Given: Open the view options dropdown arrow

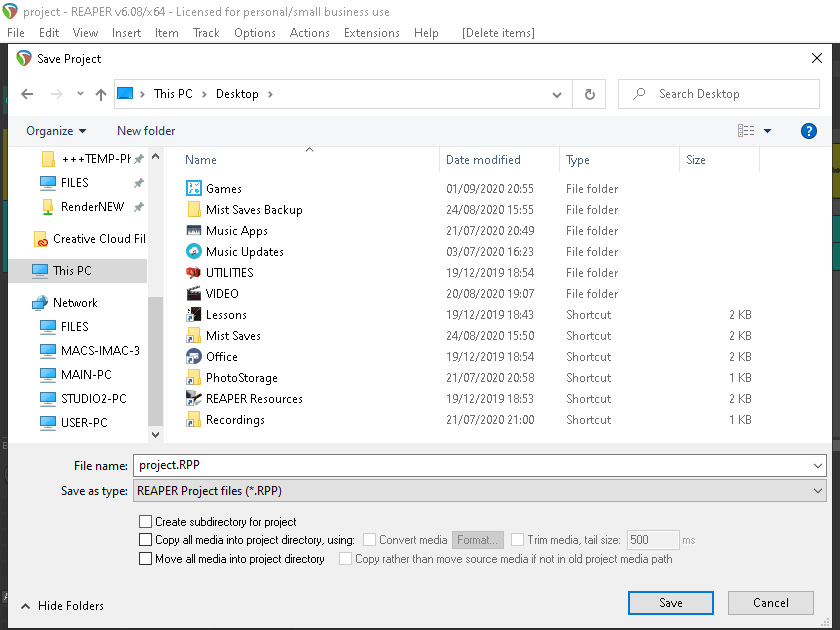Looking at the screenshot, I should 767,131.
